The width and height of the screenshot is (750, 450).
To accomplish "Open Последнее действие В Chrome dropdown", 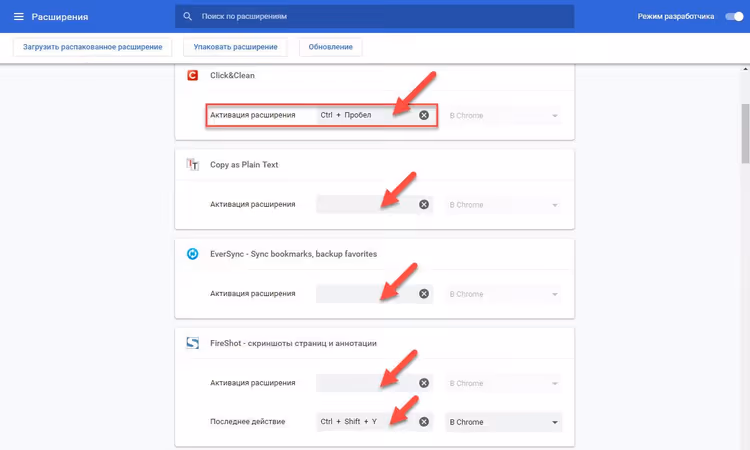I will pos(503,422).
